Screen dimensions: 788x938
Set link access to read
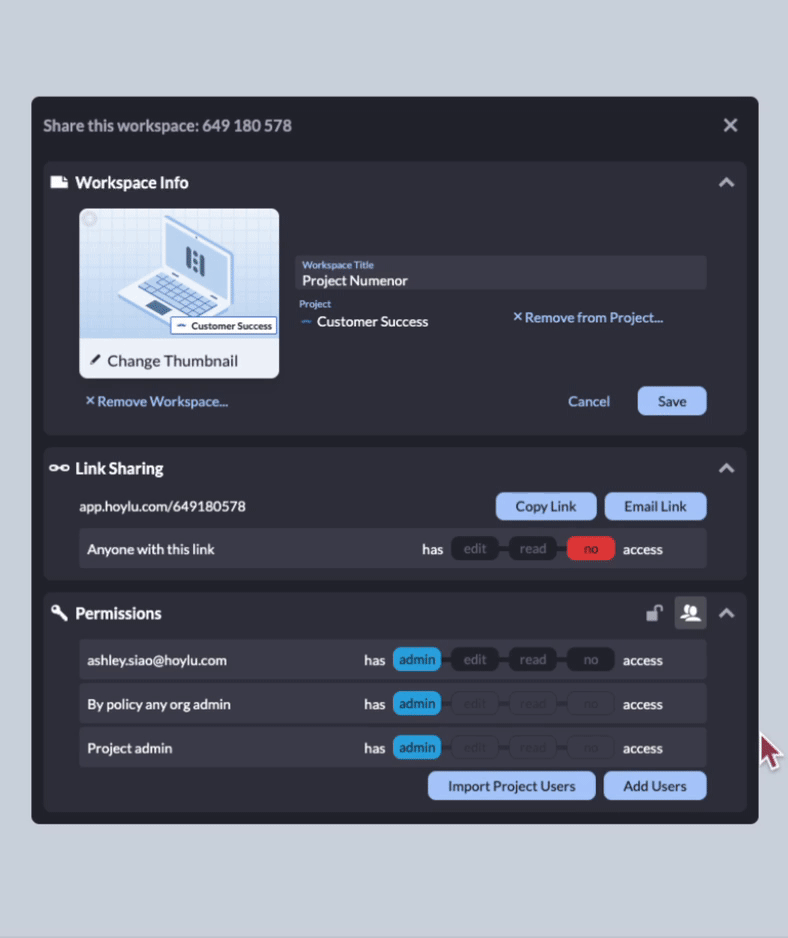pos(533,549)
